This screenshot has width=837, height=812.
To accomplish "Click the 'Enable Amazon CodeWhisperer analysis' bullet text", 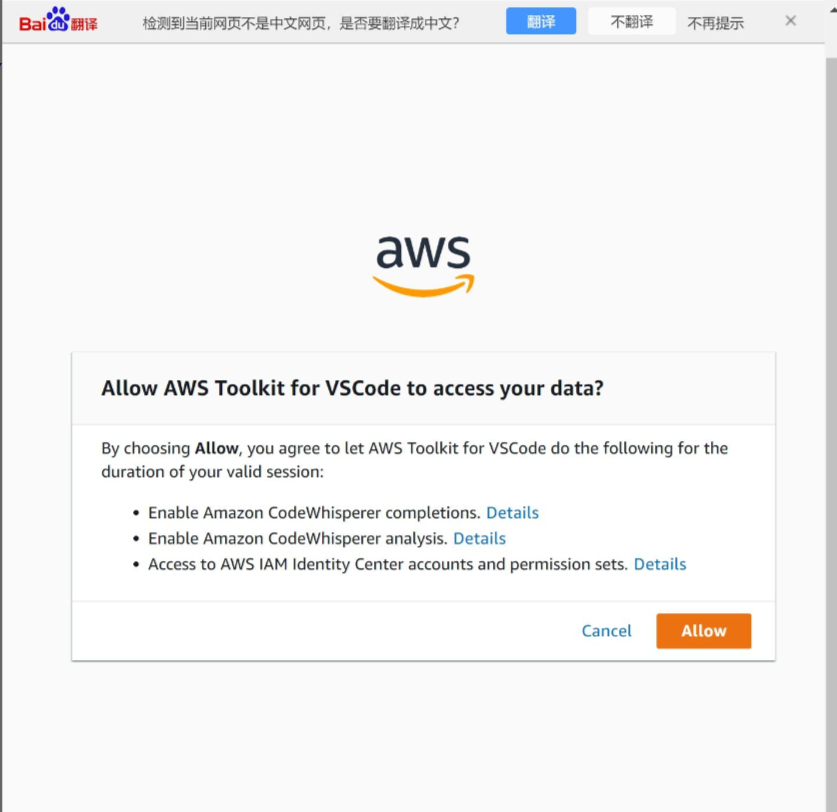I will (298, 538).
